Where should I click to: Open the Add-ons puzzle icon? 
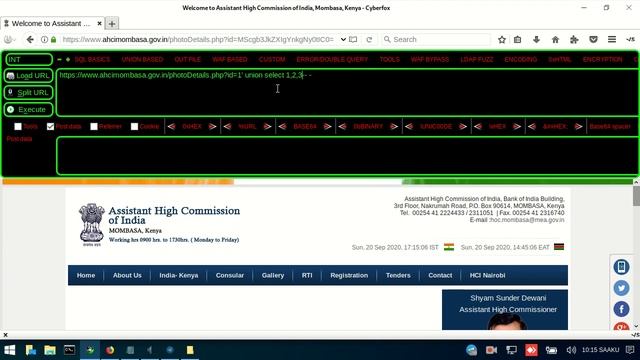[574, 40]
